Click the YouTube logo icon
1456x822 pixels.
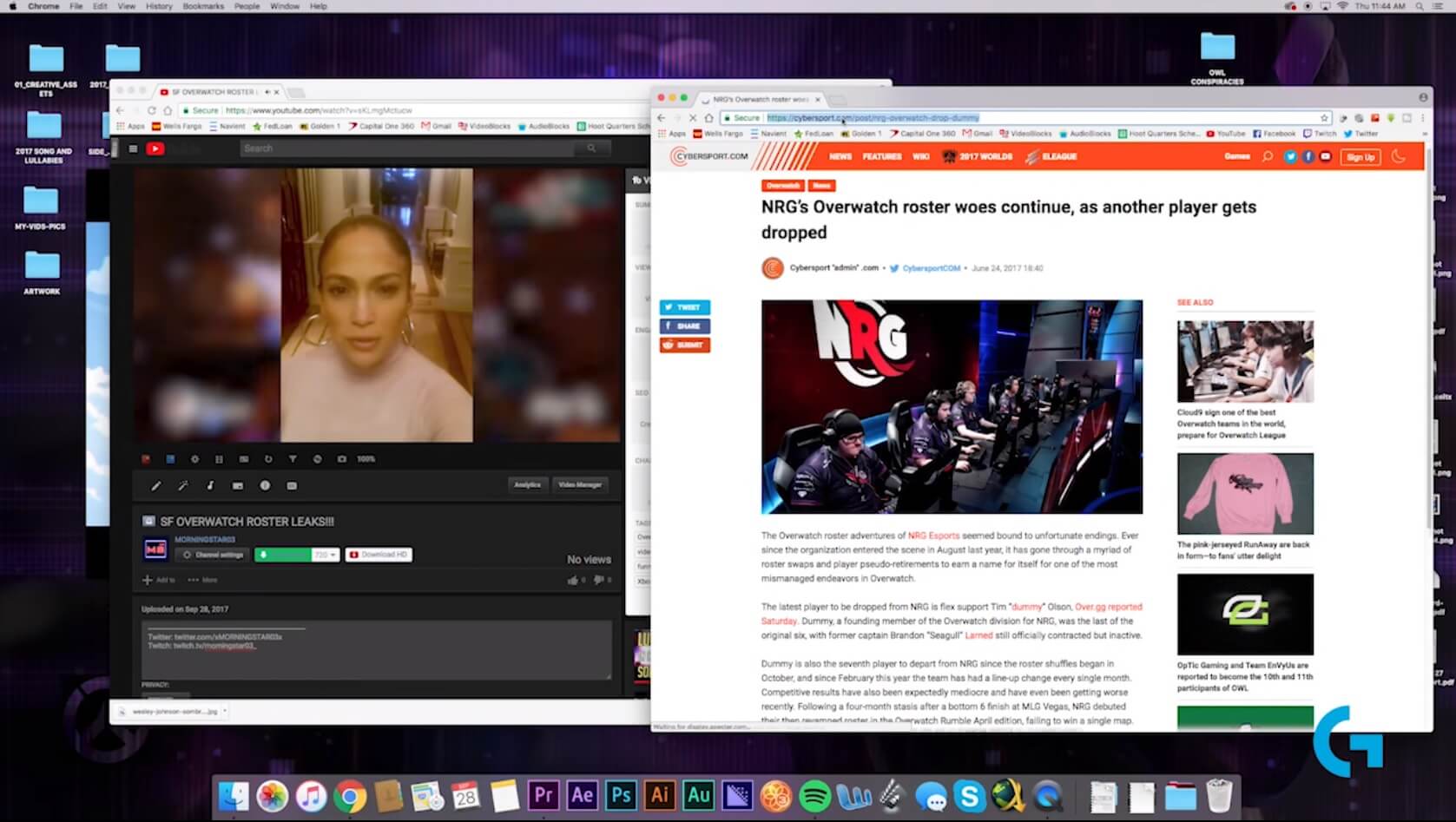[x=155, y=148]
